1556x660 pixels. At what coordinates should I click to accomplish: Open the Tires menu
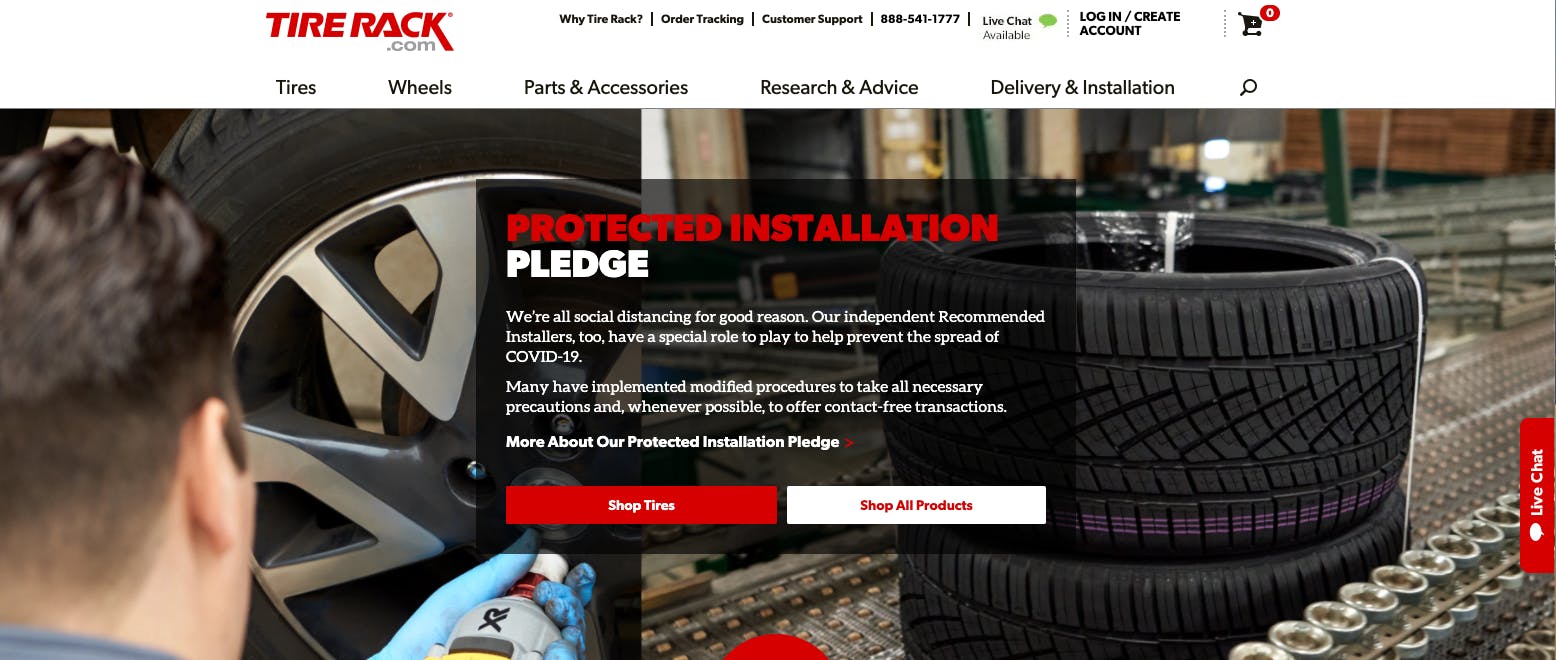click(296, 87)
